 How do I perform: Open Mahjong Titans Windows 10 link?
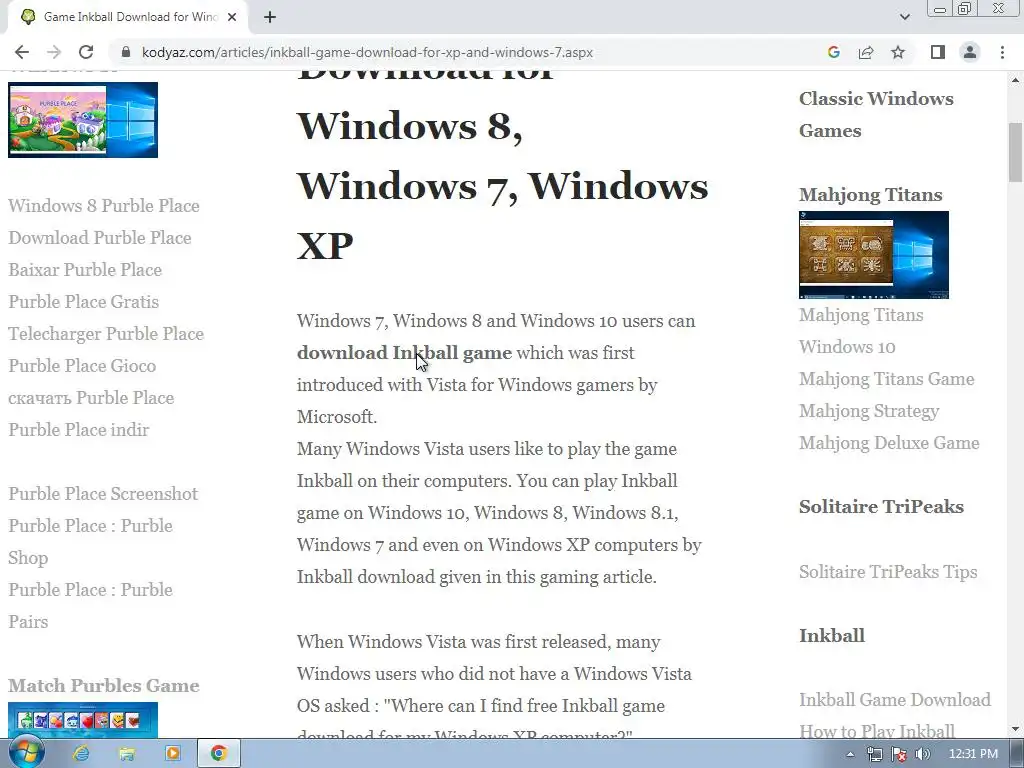pos(861,330)
